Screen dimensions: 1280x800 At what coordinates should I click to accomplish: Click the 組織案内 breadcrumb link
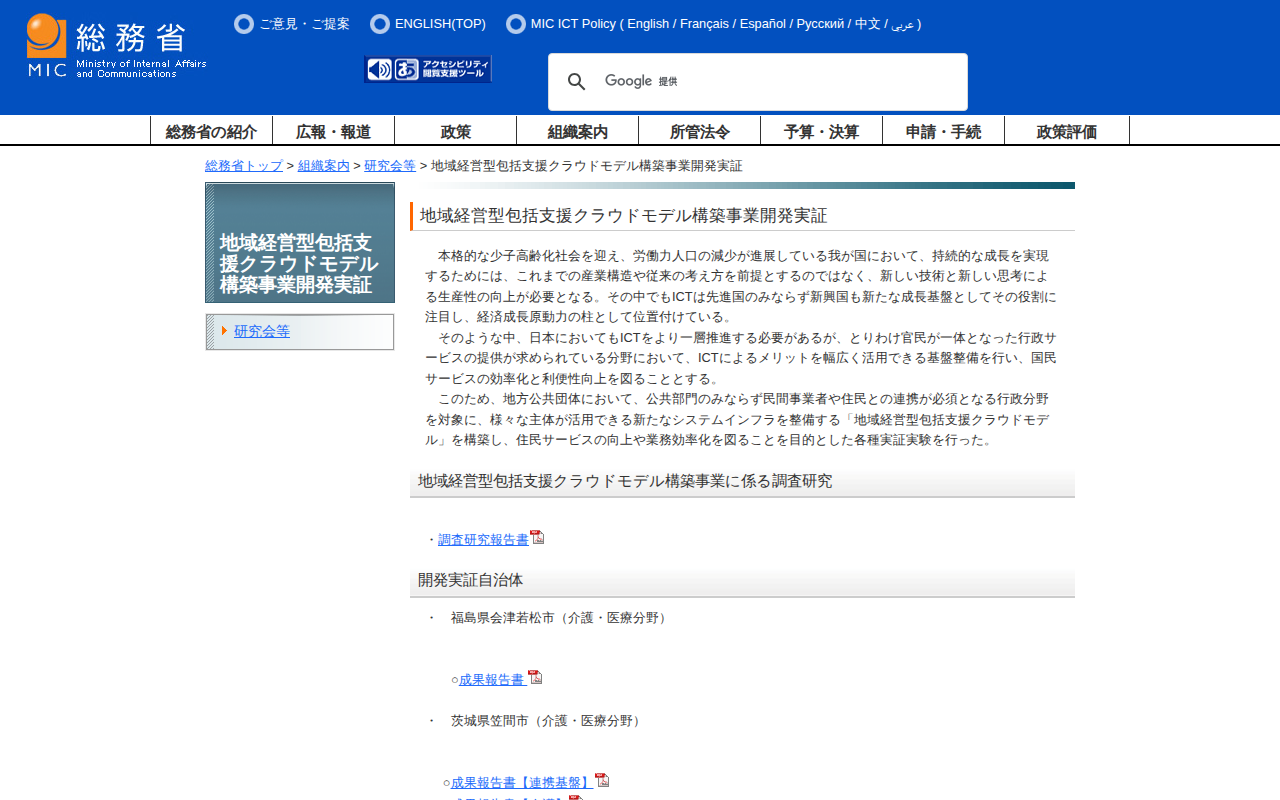pyautogui.click(x=323, y=166)
